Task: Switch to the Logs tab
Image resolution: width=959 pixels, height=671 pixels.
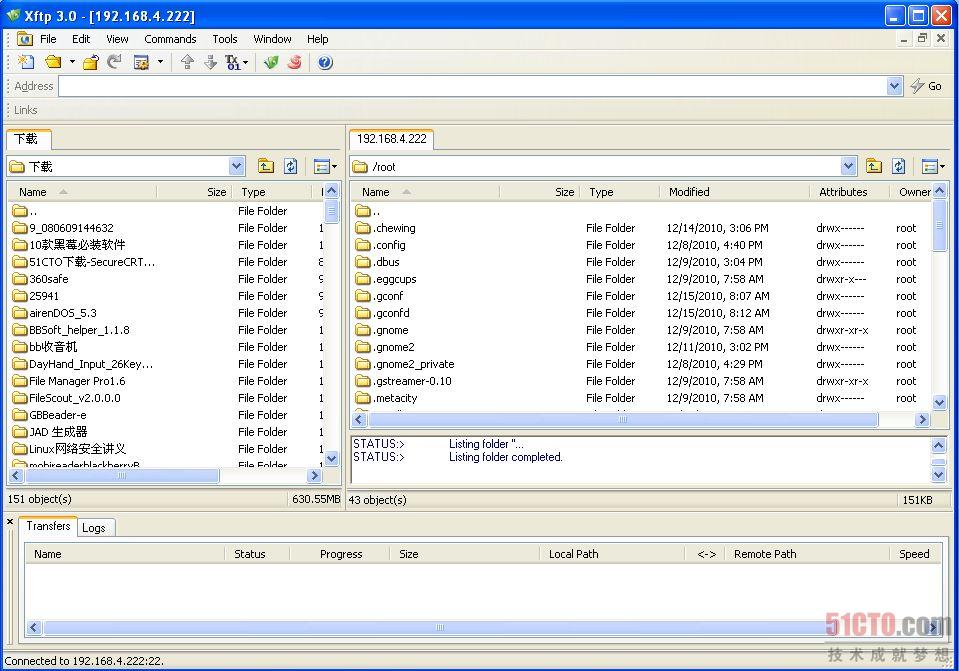Action: 94,528
